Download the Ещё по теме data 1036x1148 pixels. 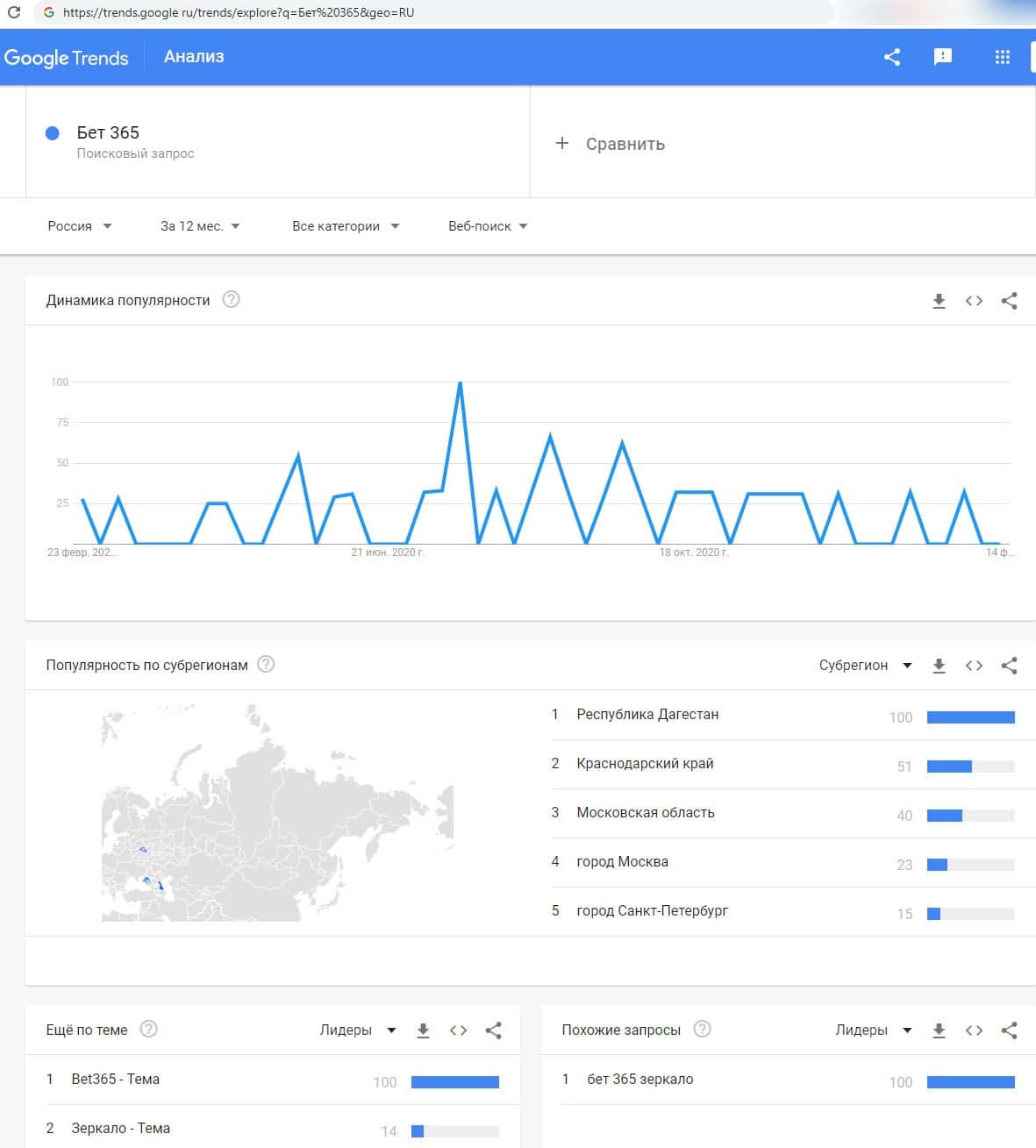423,1030
